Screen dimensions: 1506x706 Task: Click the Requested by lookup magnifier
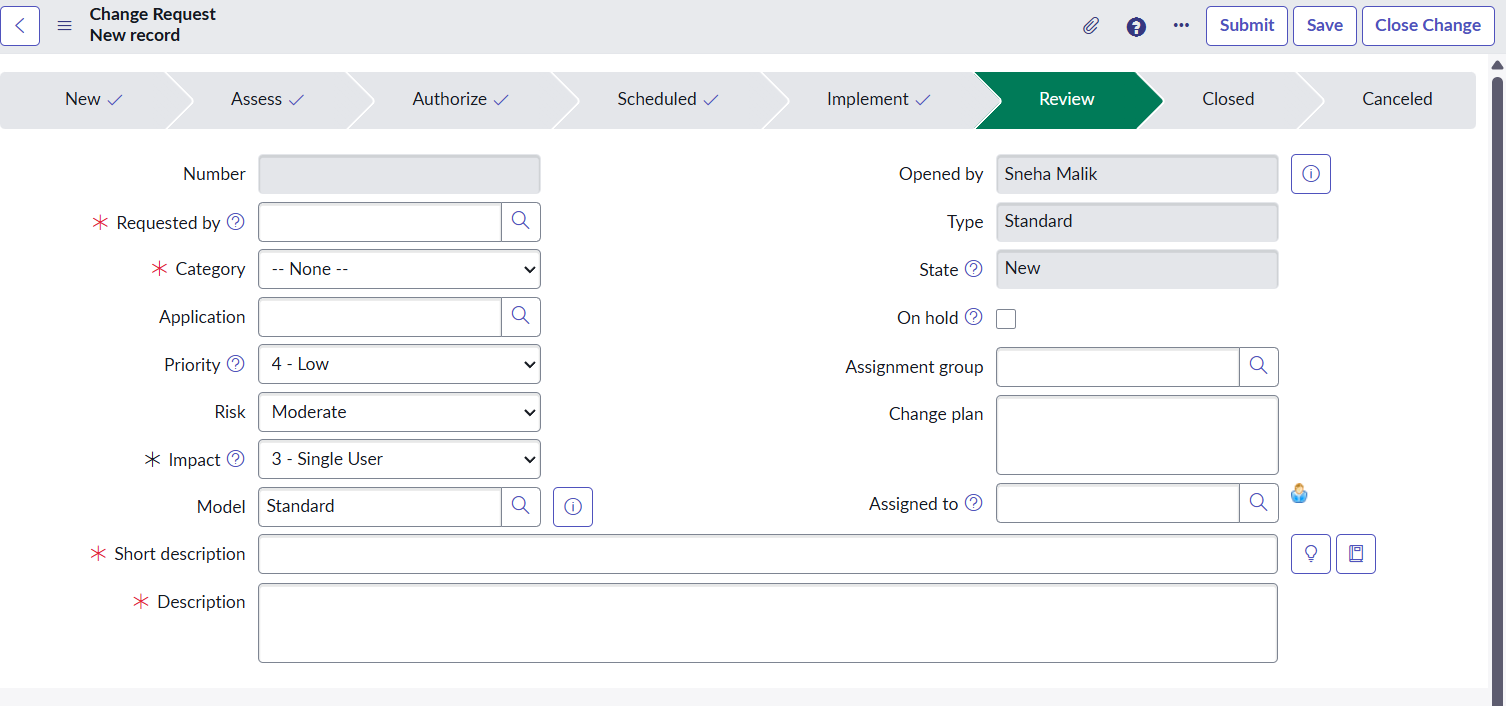click(x=520, y=222)
